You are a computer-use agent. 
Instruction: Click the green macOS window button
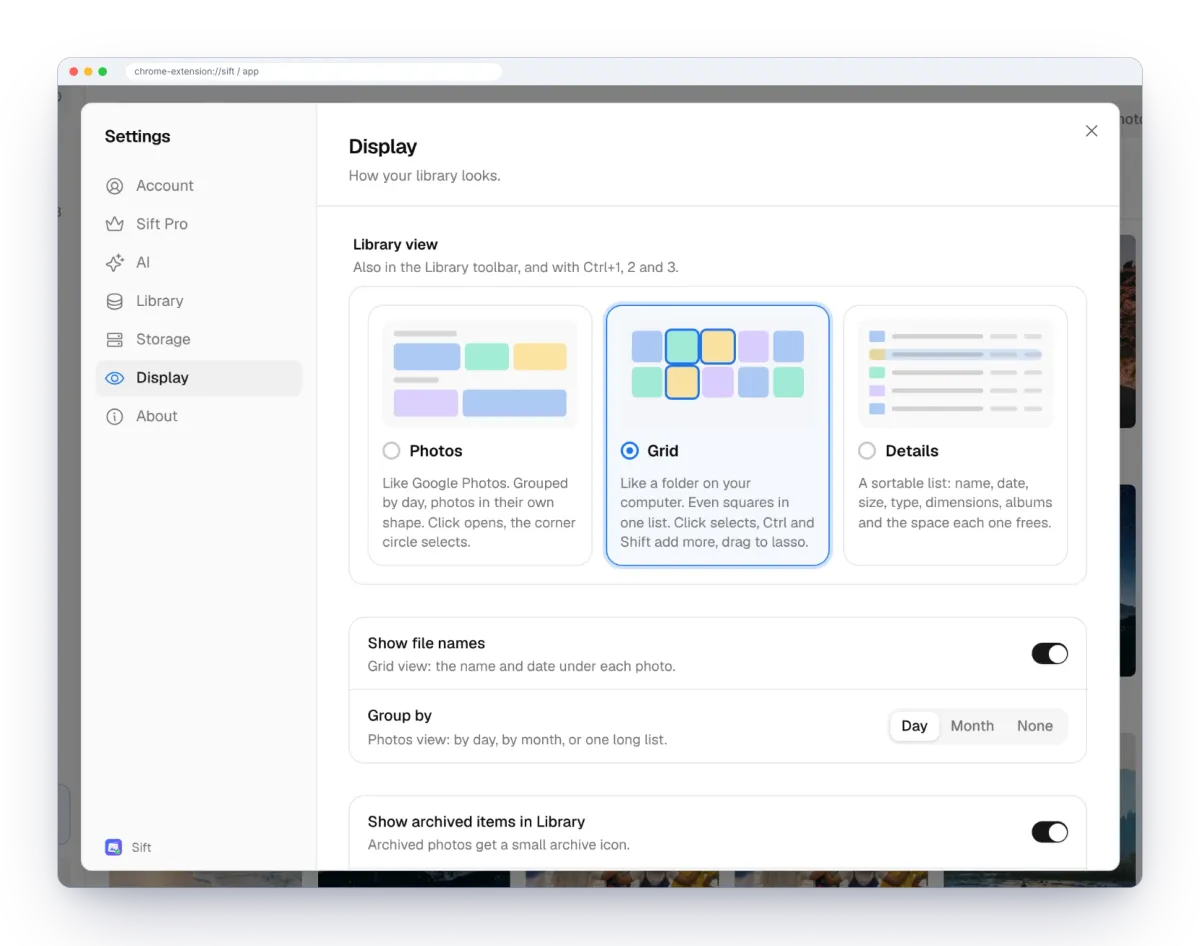(103, 72)
